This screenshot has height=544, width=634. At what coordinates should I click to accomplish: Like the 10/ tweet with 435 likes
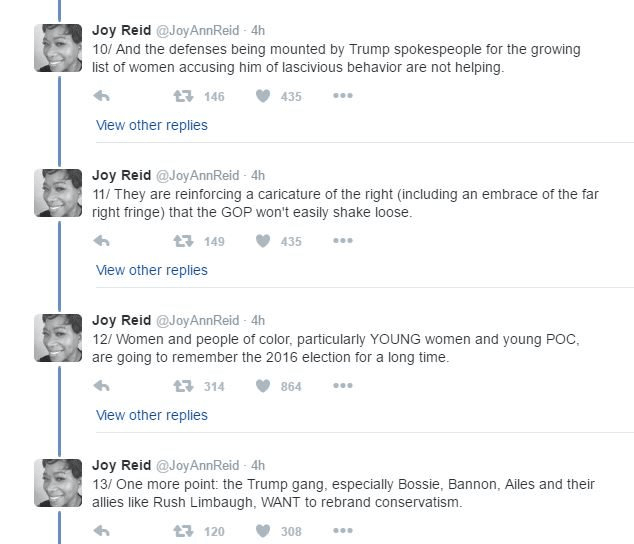[264, 96]
